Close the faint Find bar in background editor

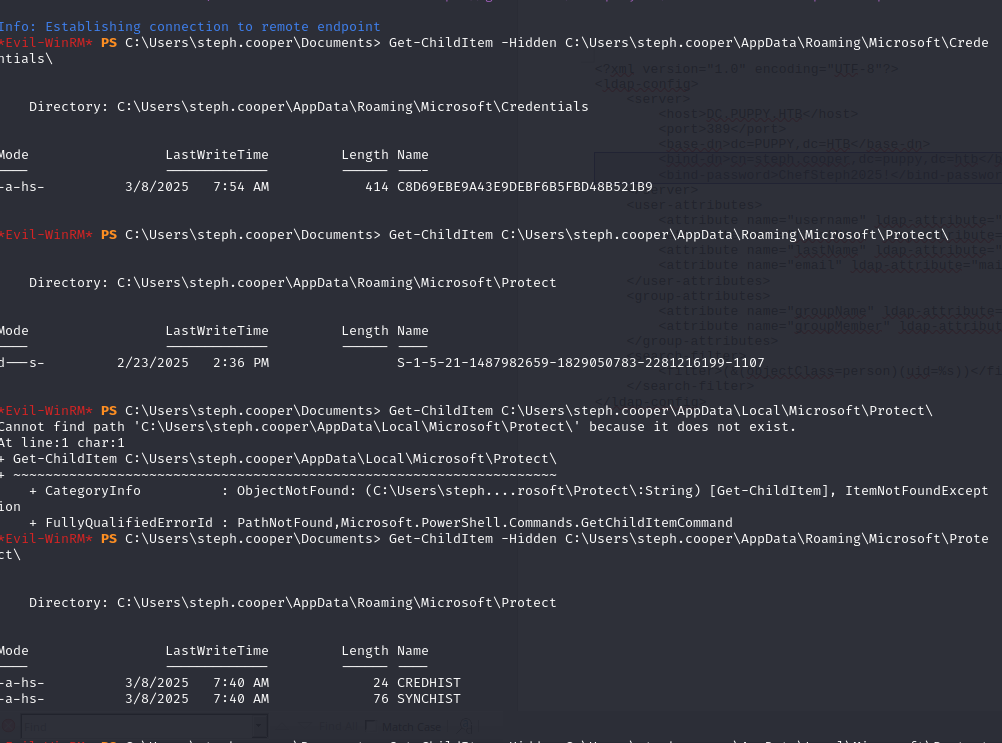click(x=8, y=726)
